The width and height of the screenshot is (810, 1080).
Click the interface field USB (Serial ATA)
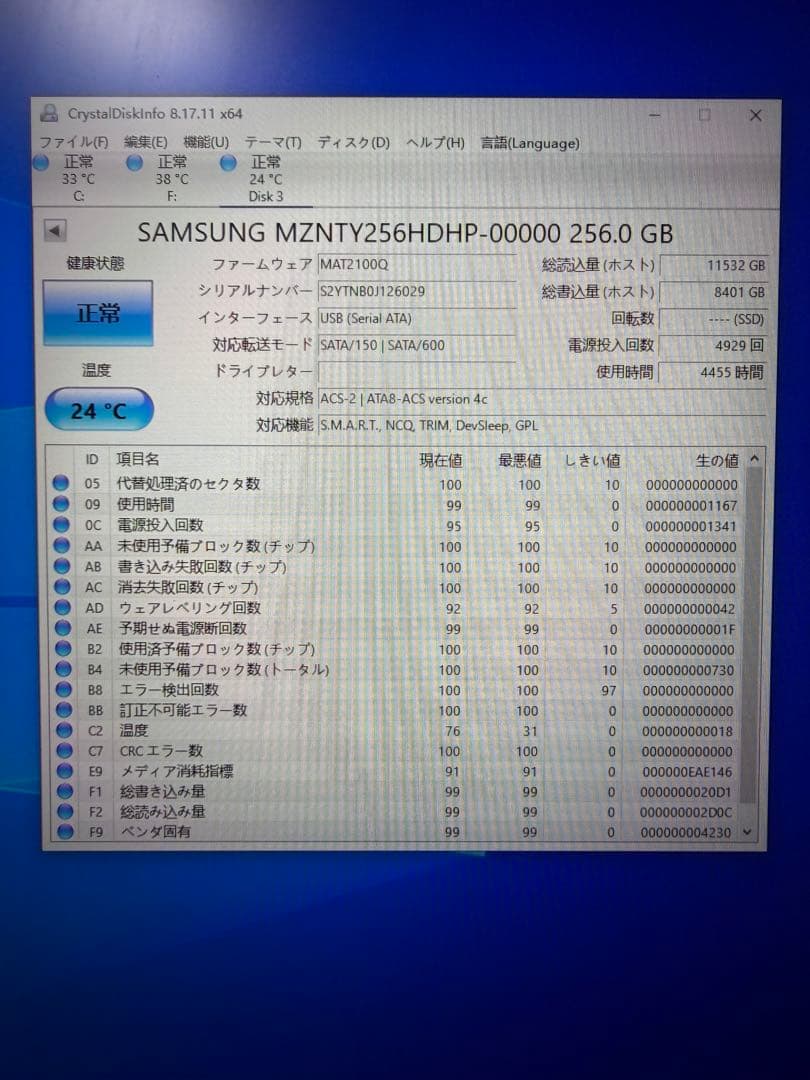417,318
